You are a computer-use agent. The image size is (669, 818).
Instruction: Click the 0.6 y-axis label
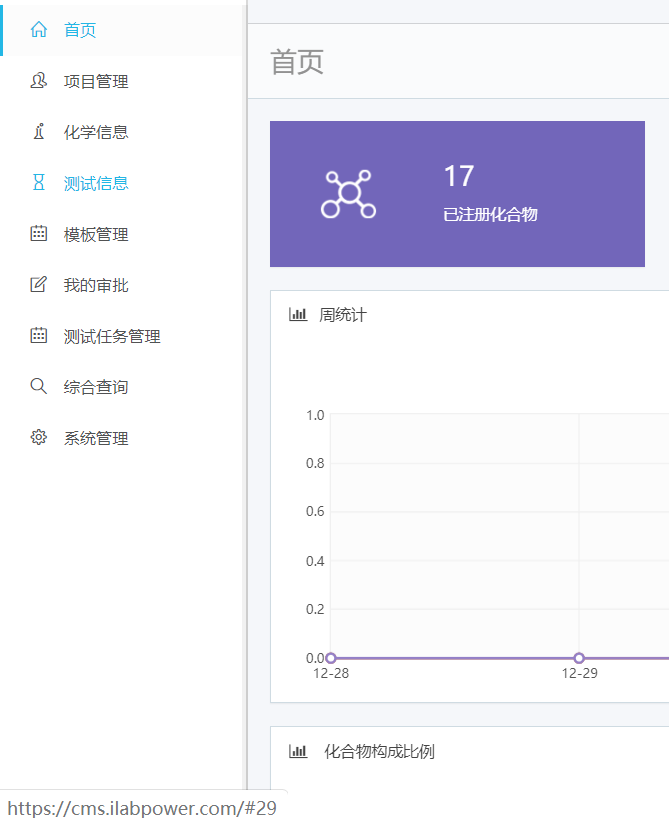click(315, 511)
